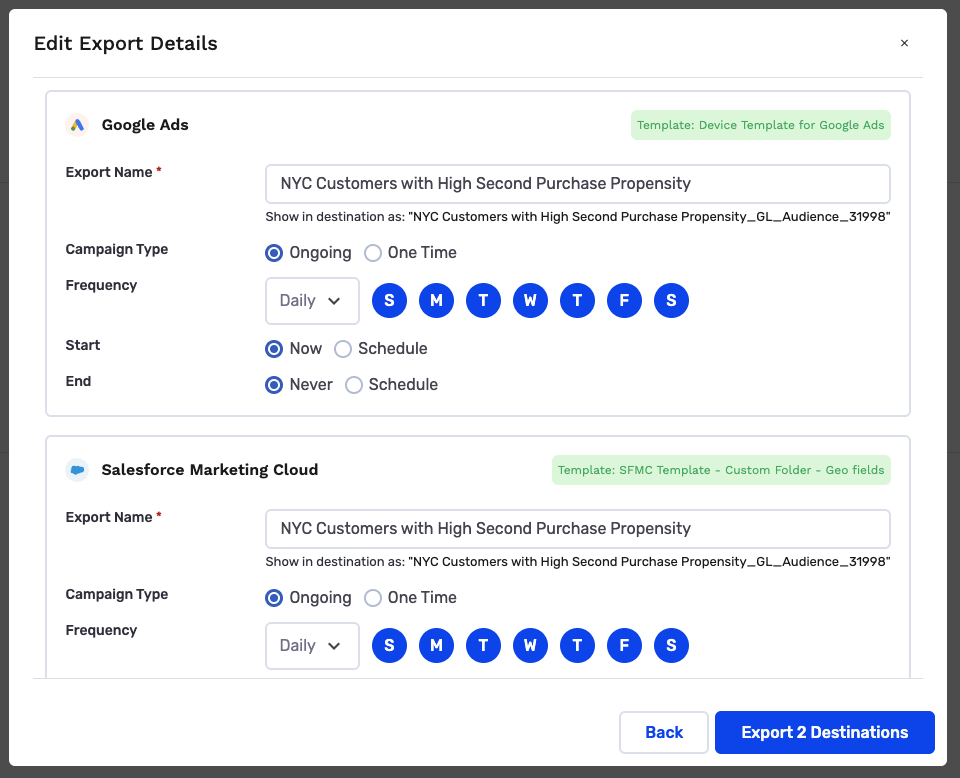Click the Salesforce Export Name input field
This screenshot has width=960, height=778.
[577, 529]
